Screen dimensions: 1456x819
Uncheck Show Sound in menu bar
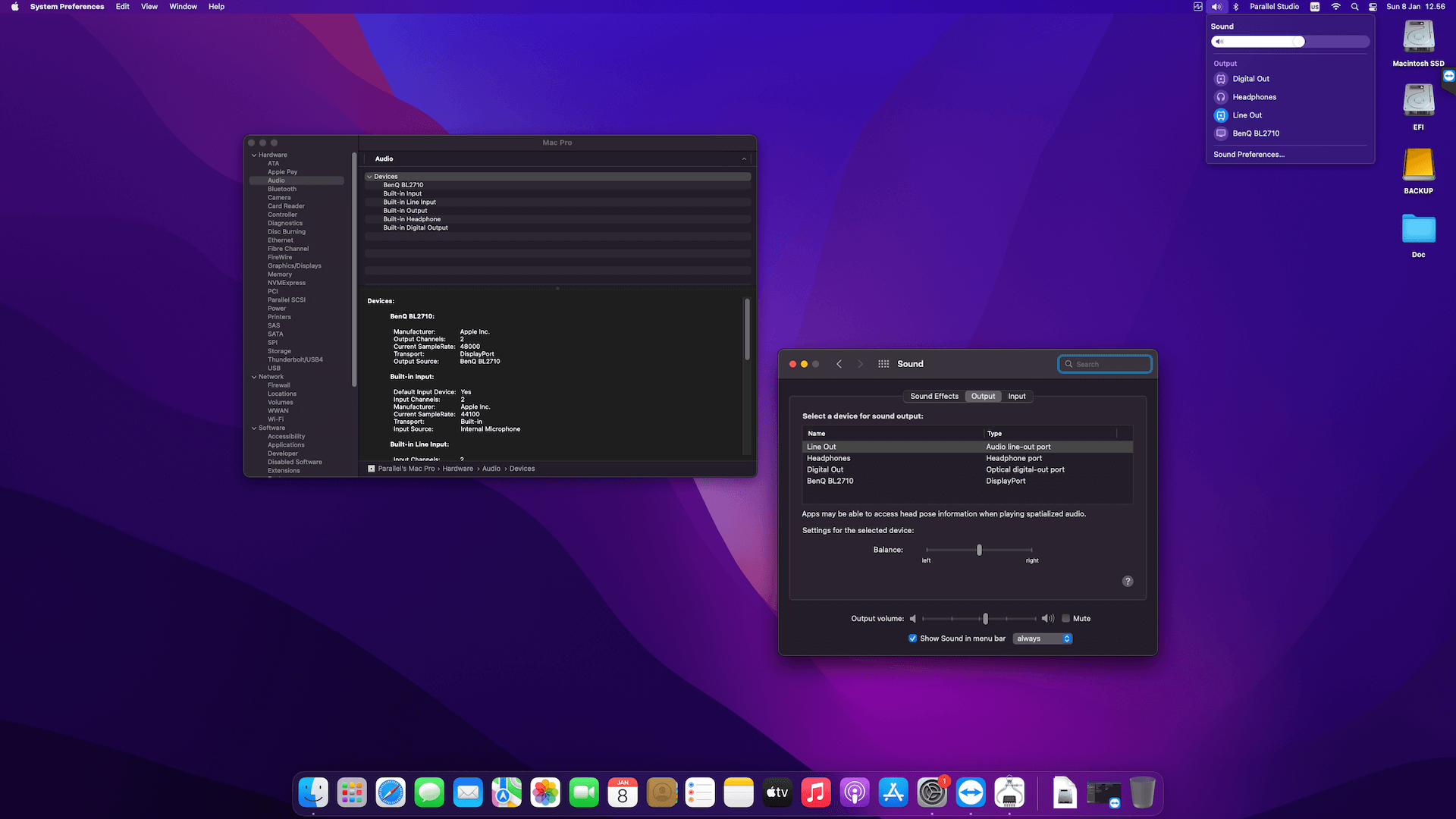pos(913,639)
